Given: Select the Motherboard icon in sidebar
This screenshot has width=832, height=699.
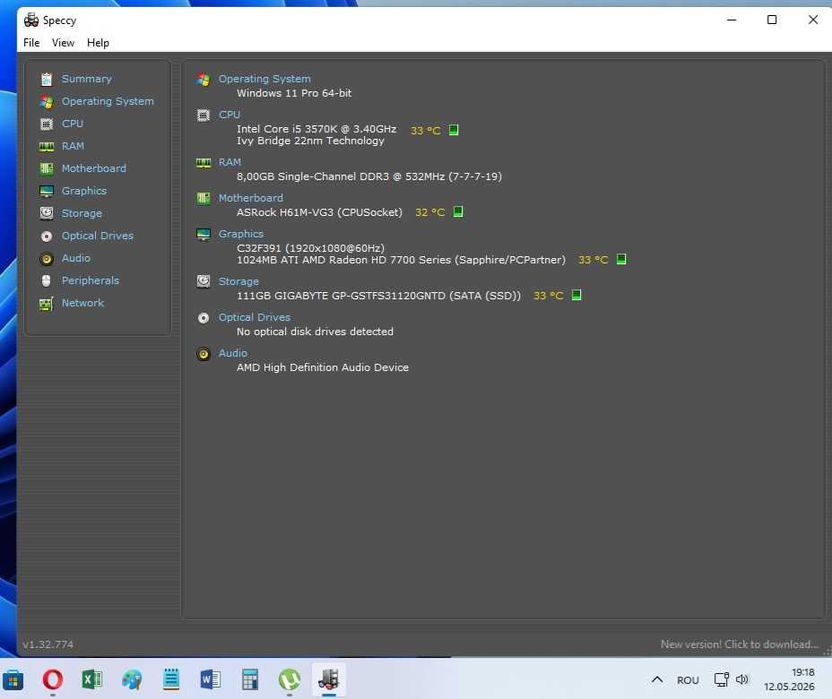Looking at the screenshot, I should point(46,169).
